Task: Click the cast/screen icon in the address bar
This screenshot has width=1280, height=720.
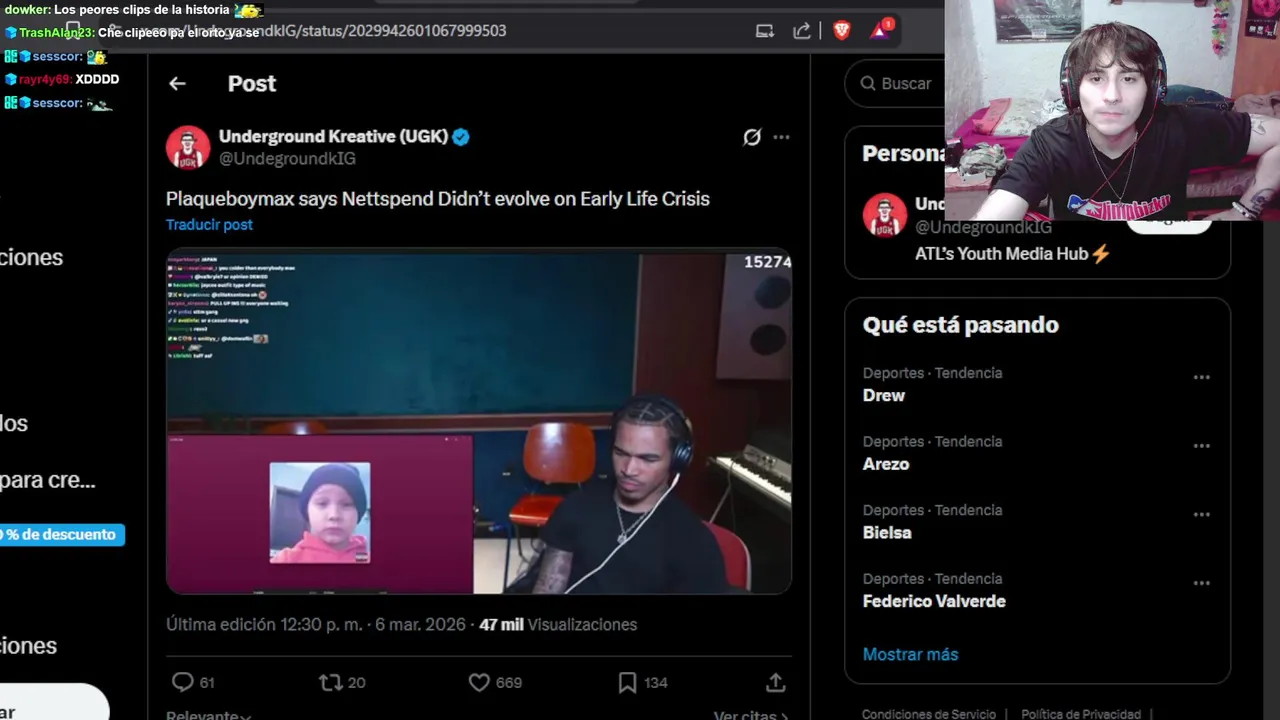Action: [765, 31]
